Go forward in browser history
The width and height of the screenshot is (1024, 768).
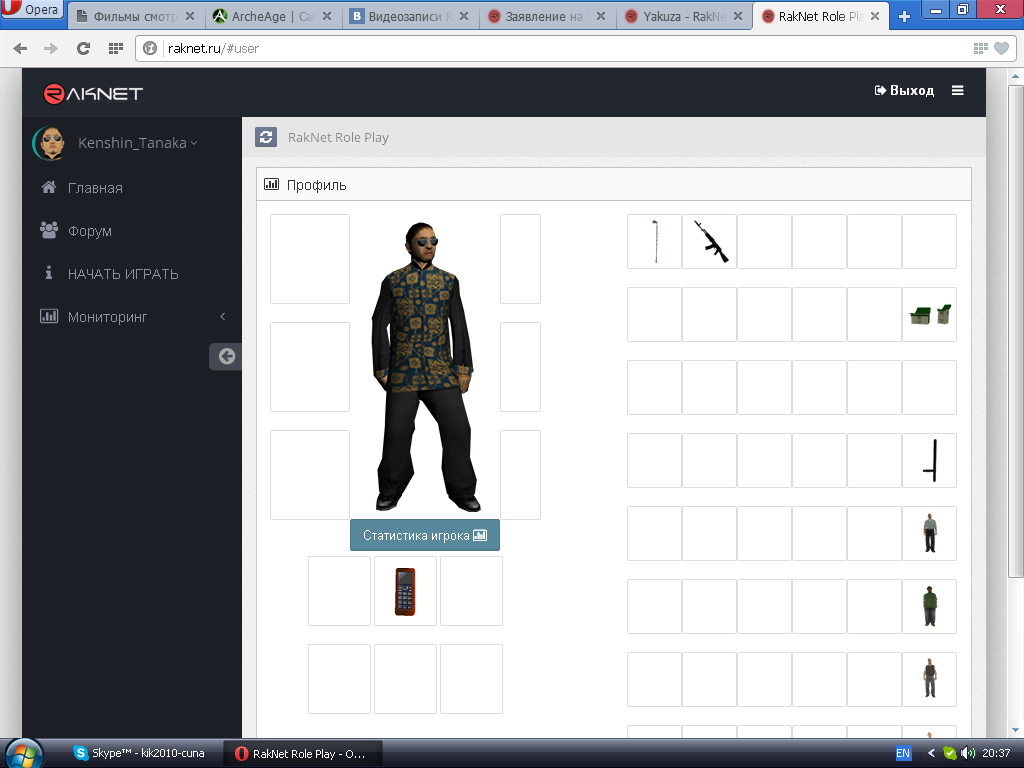51,48
